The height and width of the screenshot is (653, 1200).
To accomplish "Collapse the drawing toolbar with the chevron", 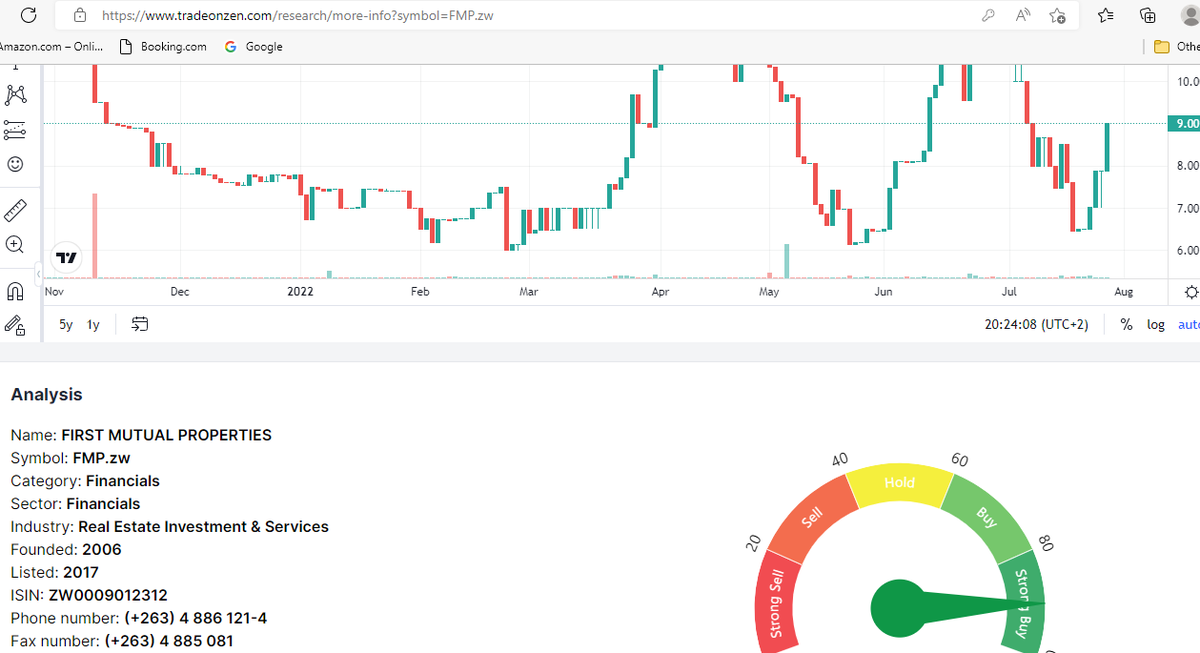I will [x=37, y=271].
